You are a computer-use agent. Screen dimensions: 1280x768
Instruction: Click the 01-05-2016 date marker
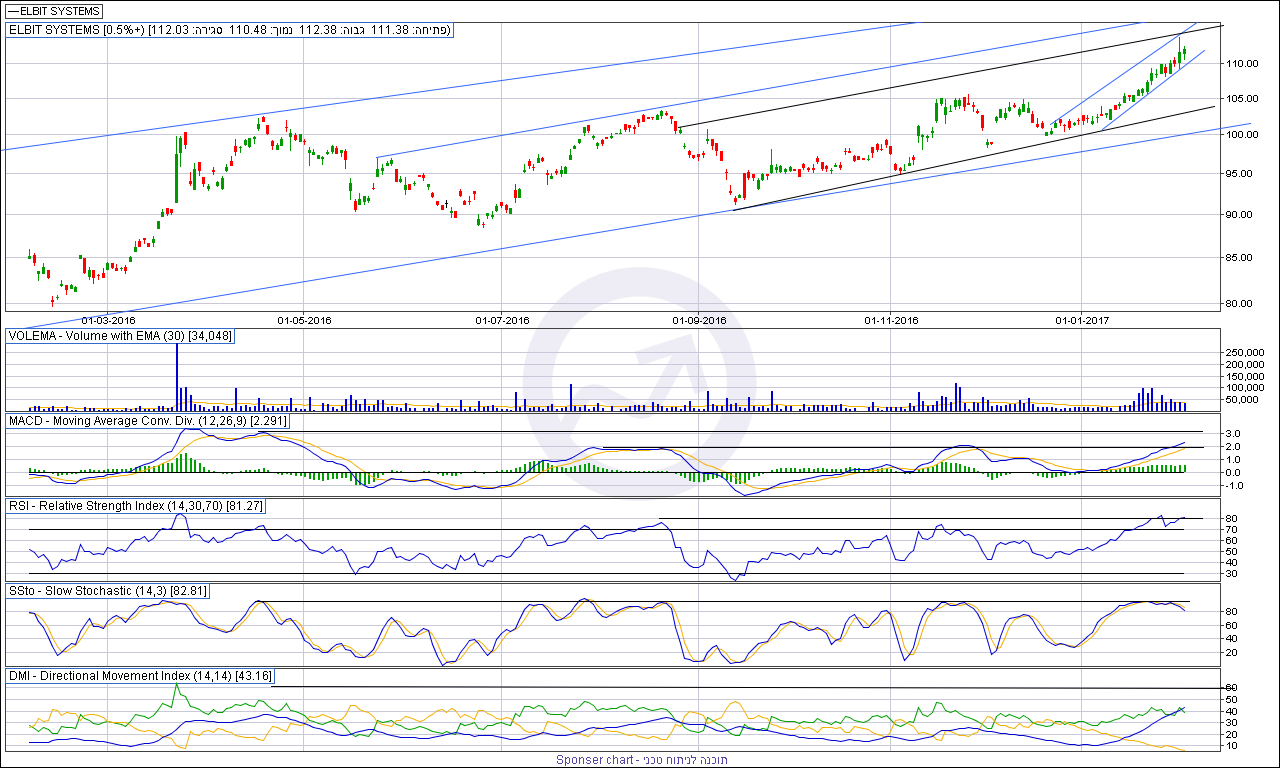[x=304, y=321]
